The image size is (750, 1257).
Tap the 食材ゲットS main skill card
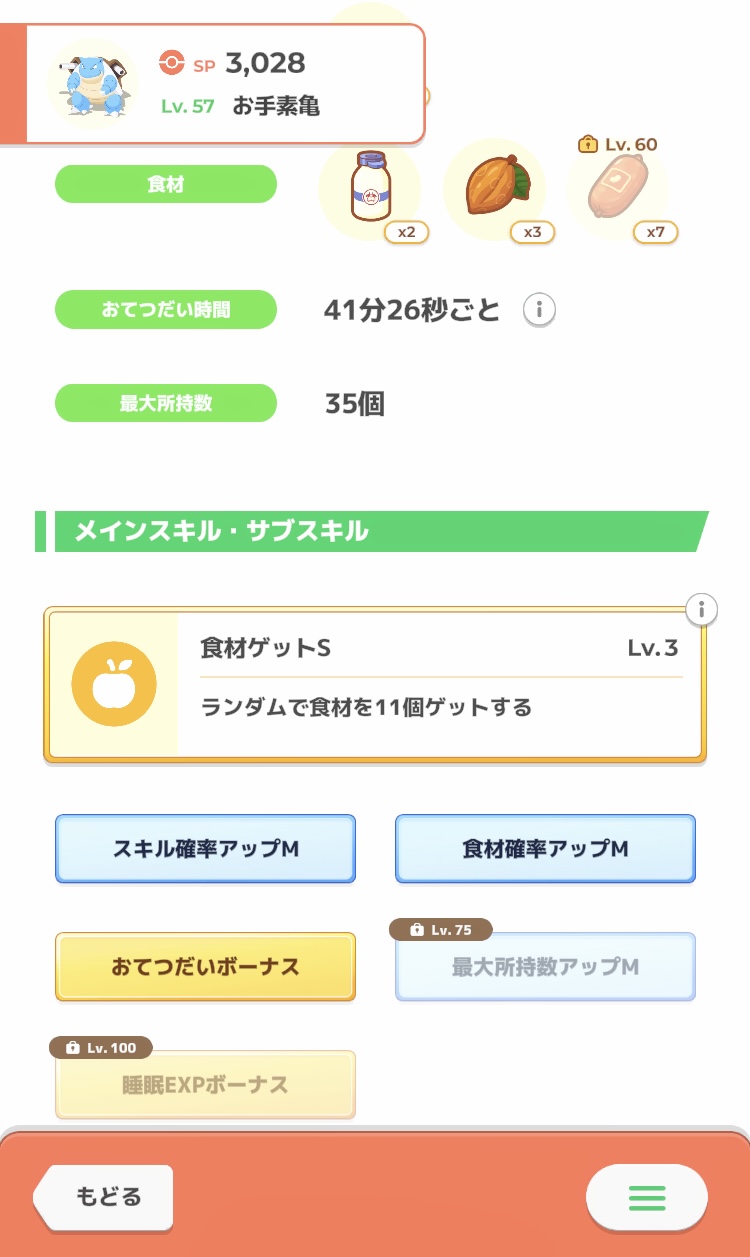440,685
